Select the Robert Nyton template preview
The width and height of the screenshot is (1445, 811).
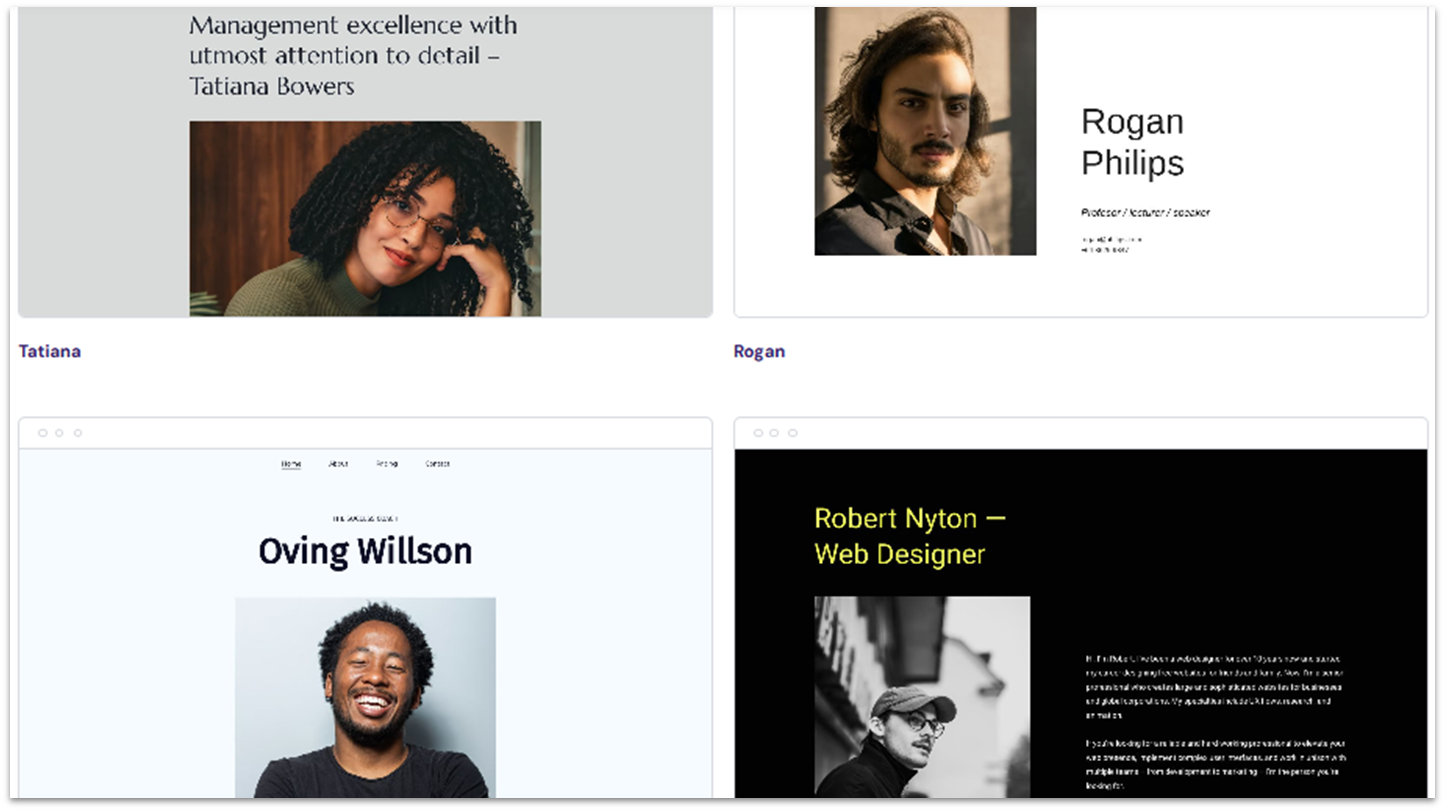pos(1081,608)
